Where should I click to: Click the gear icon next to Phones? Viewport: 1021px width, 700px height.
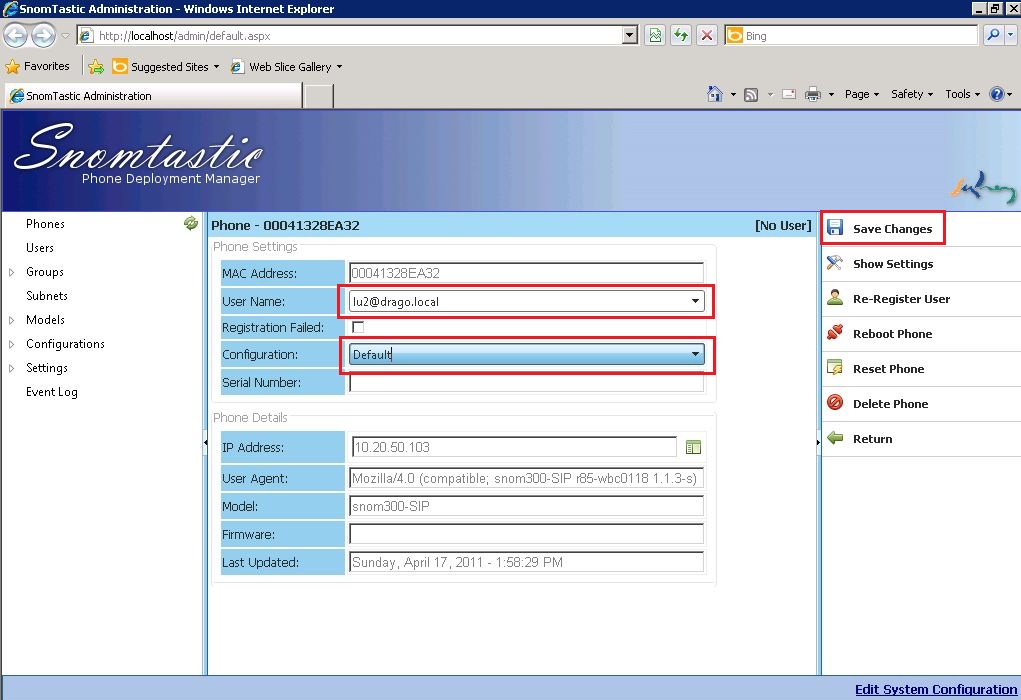click(190, 224)
